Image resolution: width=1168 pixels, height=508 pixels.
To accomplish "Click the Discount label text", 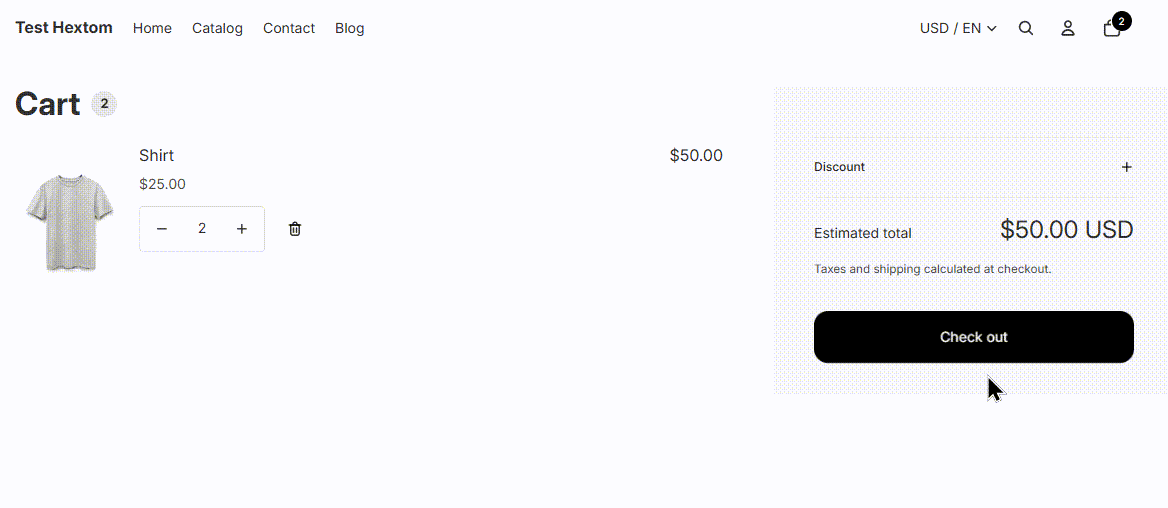I will point(840,167).
